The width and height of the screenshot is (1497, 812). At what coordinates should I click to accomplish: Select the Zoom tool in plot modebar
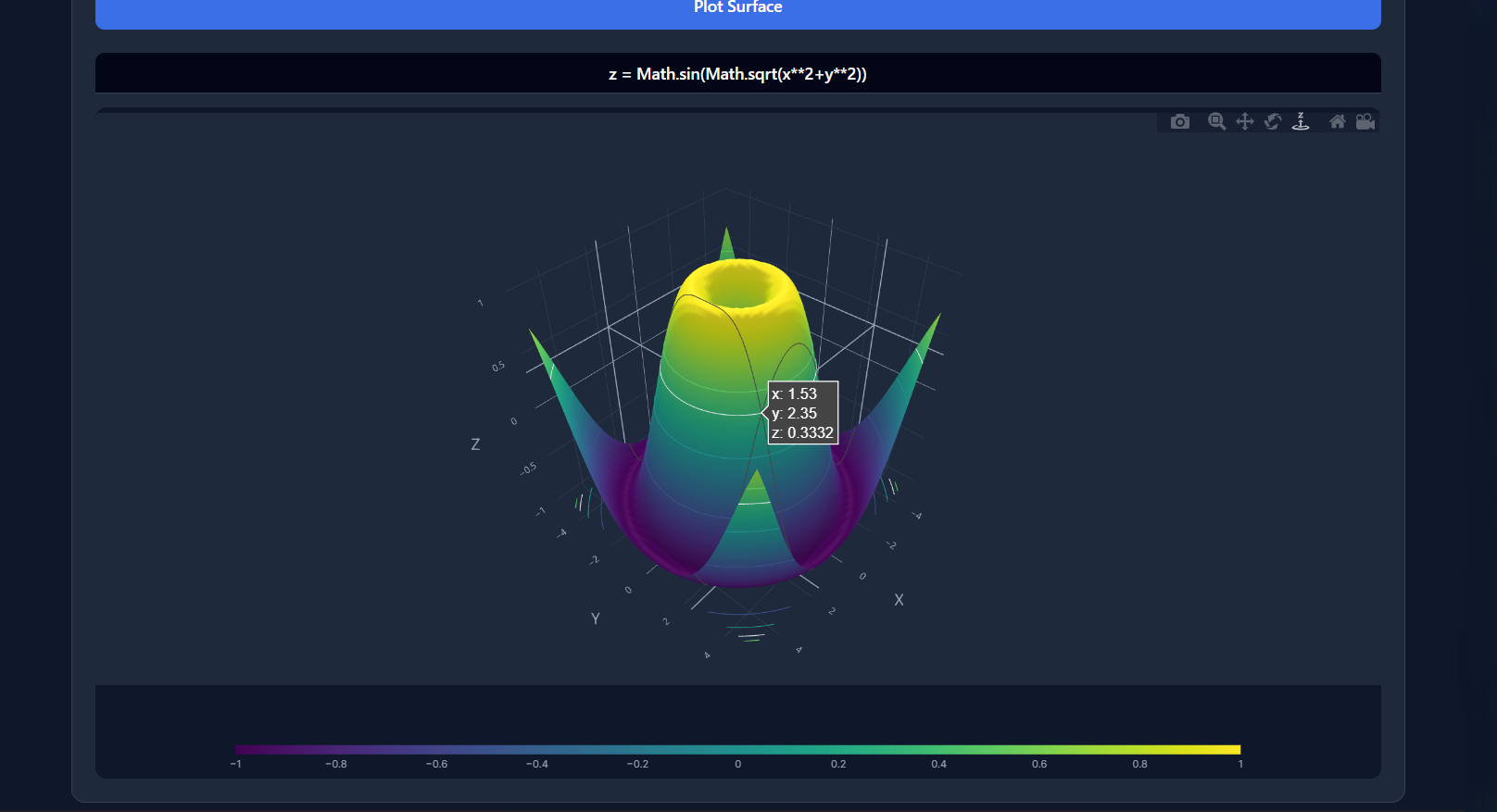pos(1216,122)
